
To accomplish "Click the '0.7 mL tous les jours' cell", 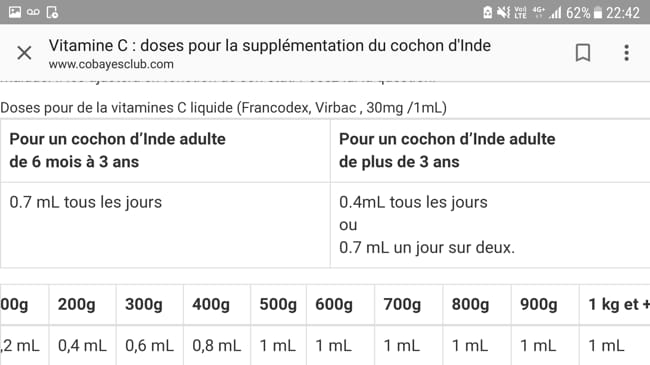I will click(165, 225).
